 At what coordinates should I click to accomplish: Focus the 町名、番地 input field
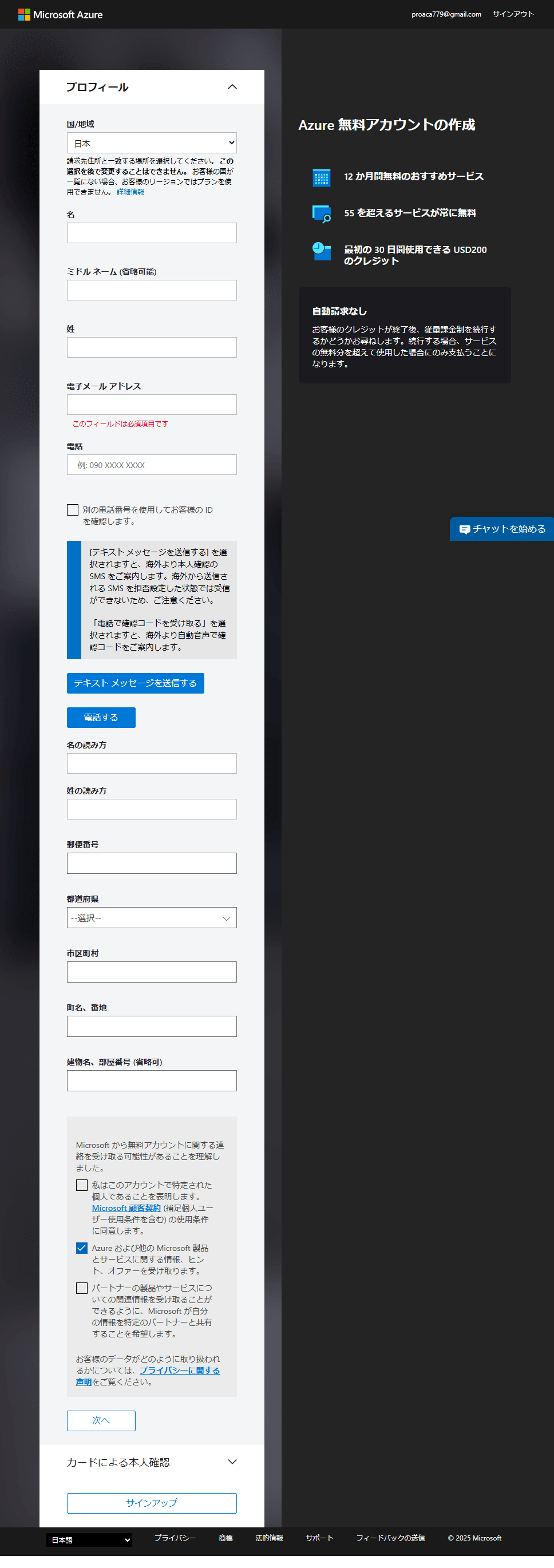(152, 1027)
